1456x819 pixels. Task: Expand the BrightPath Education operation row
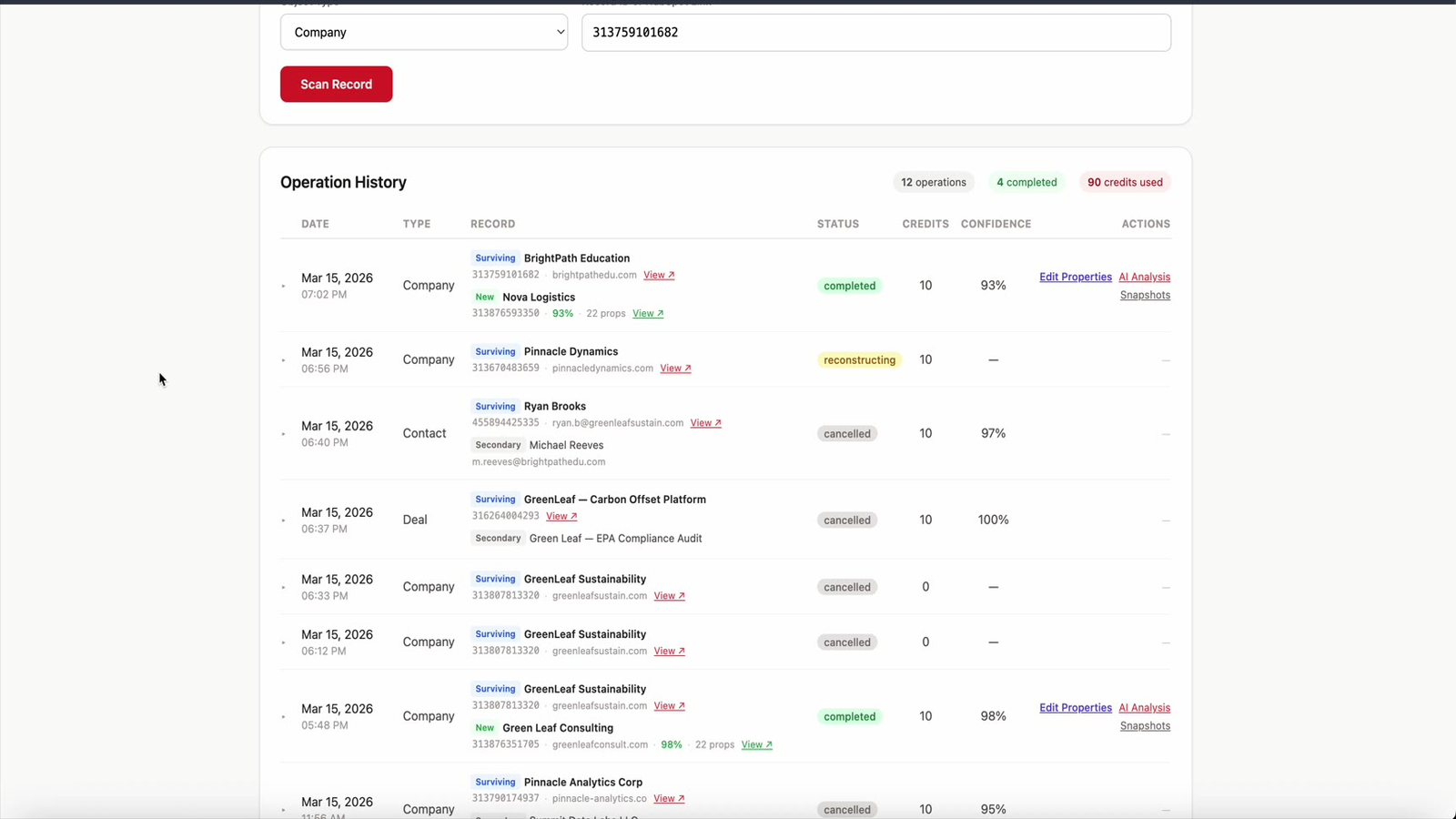pyautogui.click(x=283, y=285)
